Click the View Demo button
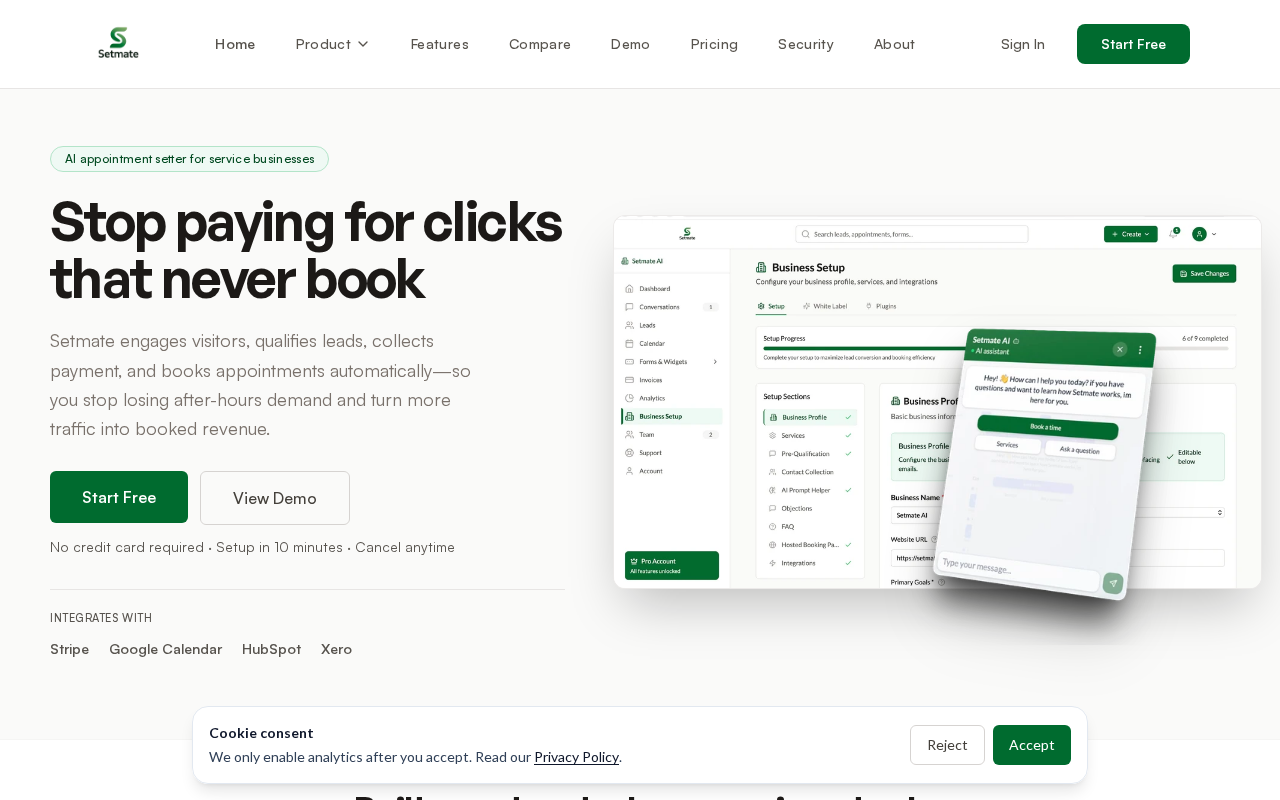 (275, 498)
